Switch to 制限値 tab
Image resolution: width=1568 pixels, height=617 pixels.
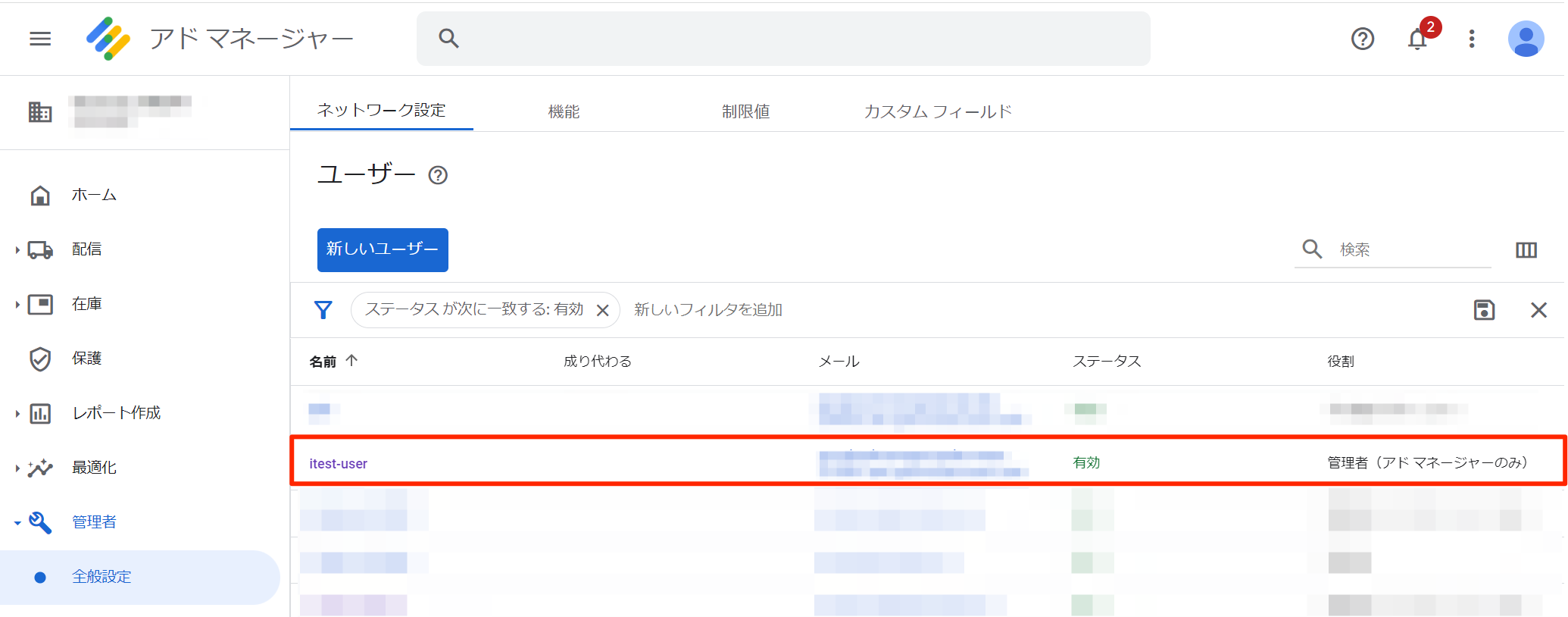(x=745, y=111)
